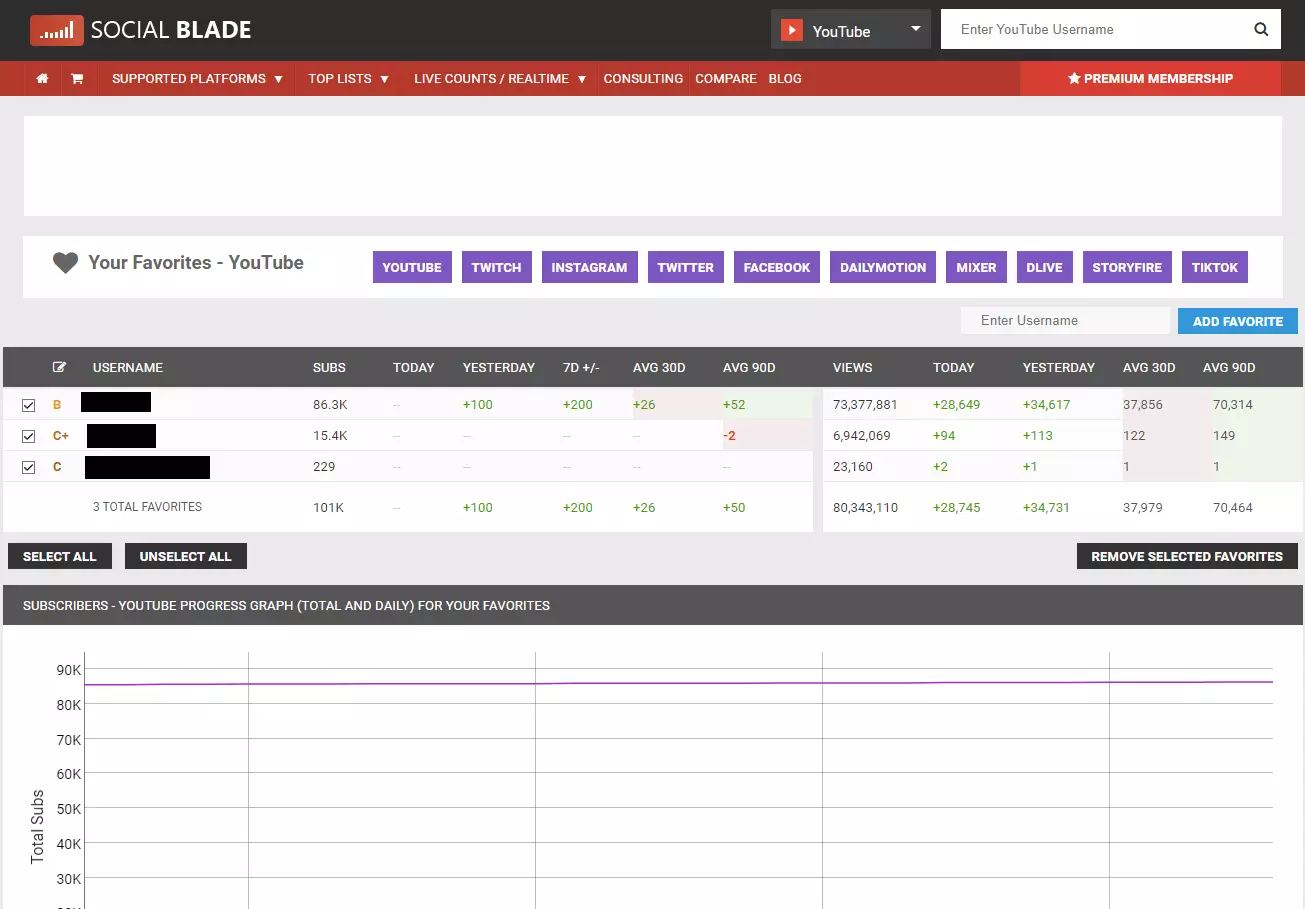Click the YouTube platform logo icon
This screenshot has height=909, width=1305.
[792, 30]
